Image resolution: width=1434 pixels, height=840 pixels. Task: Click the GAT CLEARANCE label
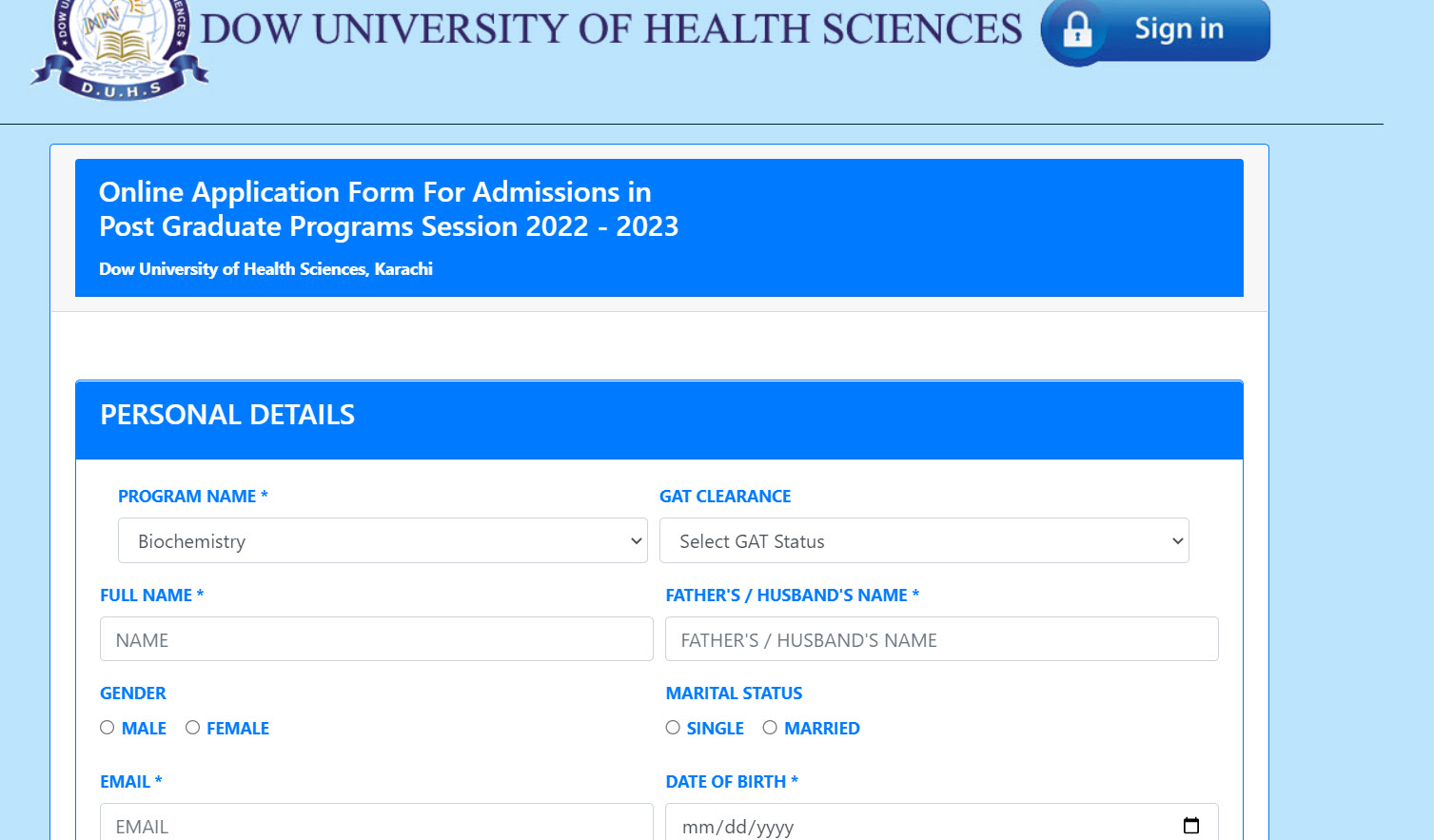point(725,496)
